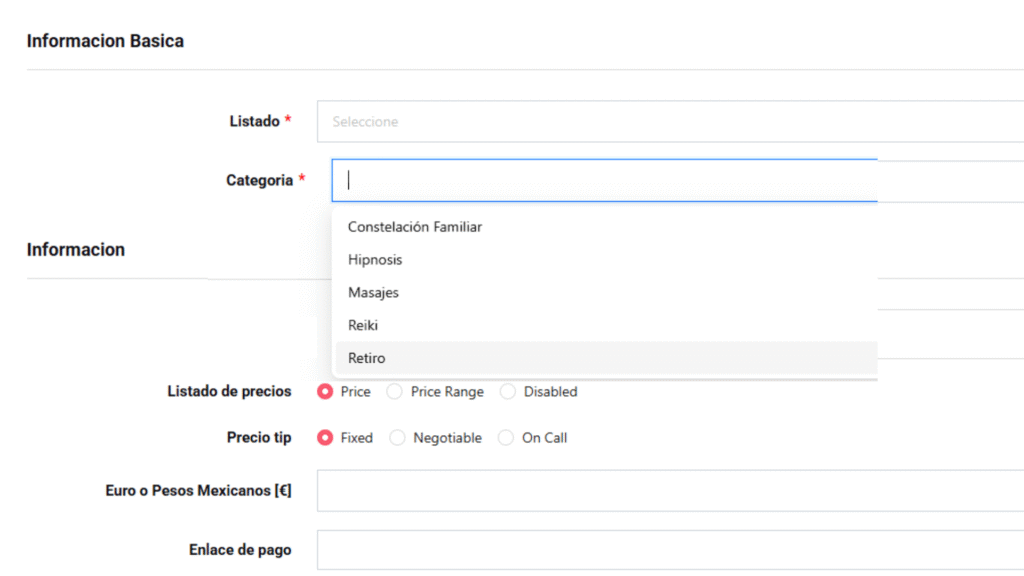This screenshot has width=1024, height=576.
Task: Click the Listado de precios label
Action: [229, 392]
